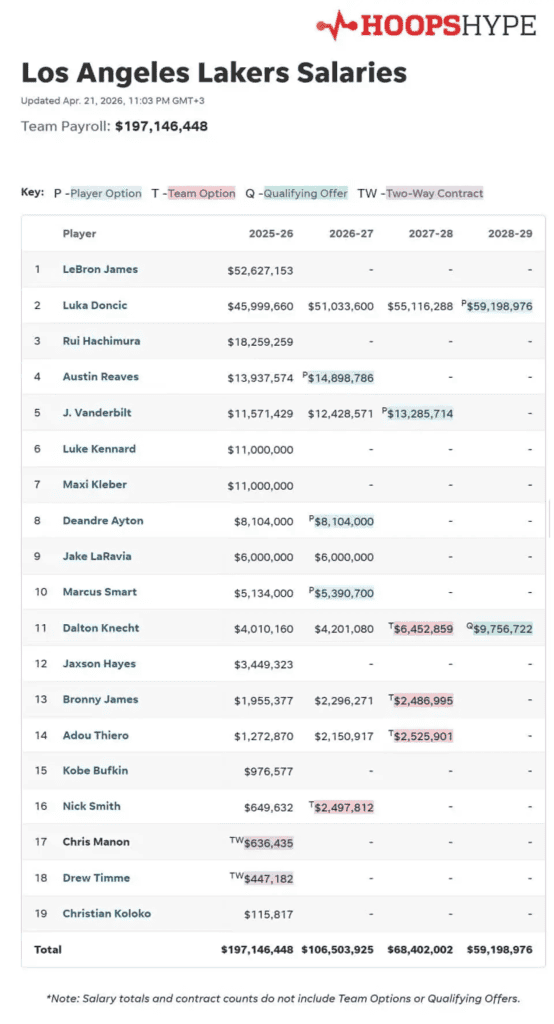Screen dimensions: 554x1024
Task: Click Drew Timme's two-way salary cell
Action: click(269, 879)
